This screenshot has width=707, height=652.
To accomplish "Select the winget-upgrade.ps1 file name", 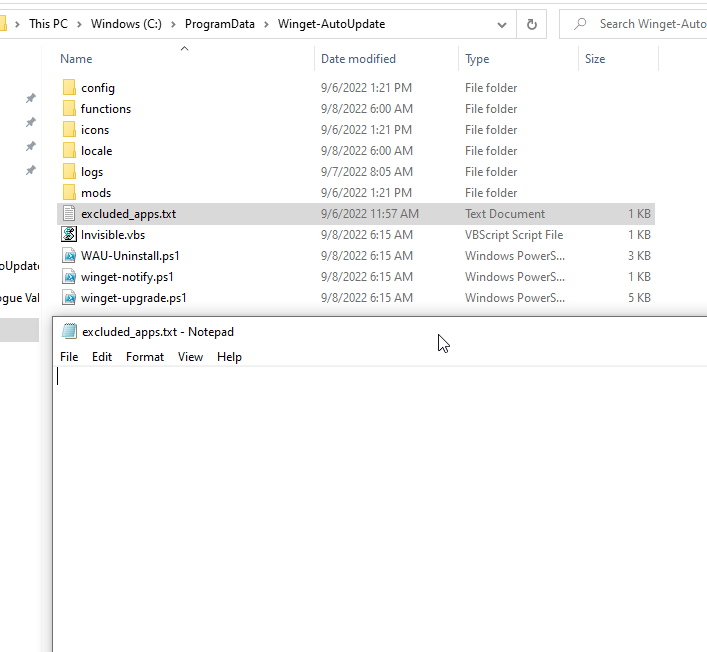I will pos(133,298).
